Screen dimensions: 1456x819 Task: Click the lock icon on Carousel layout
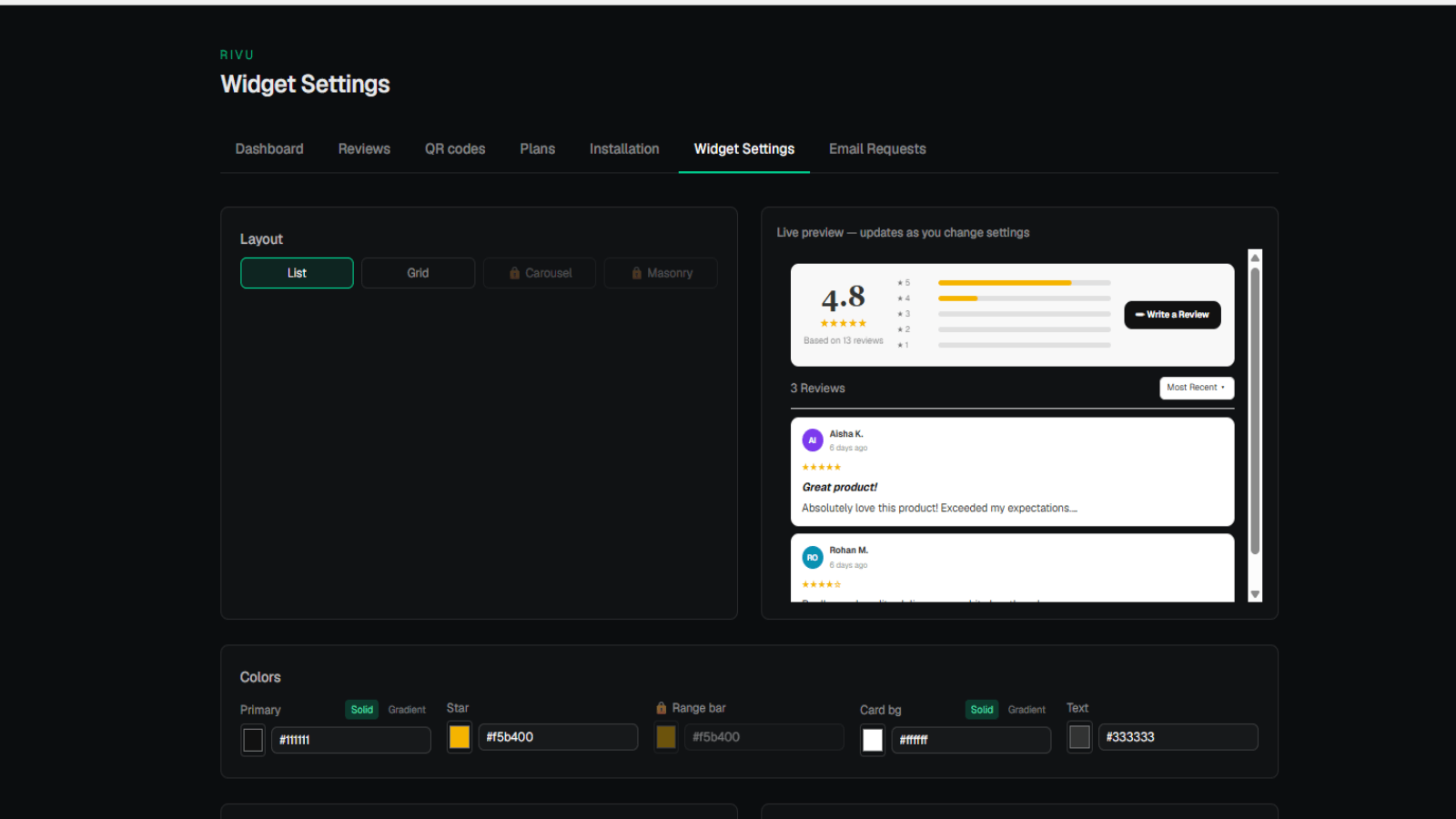515,273
